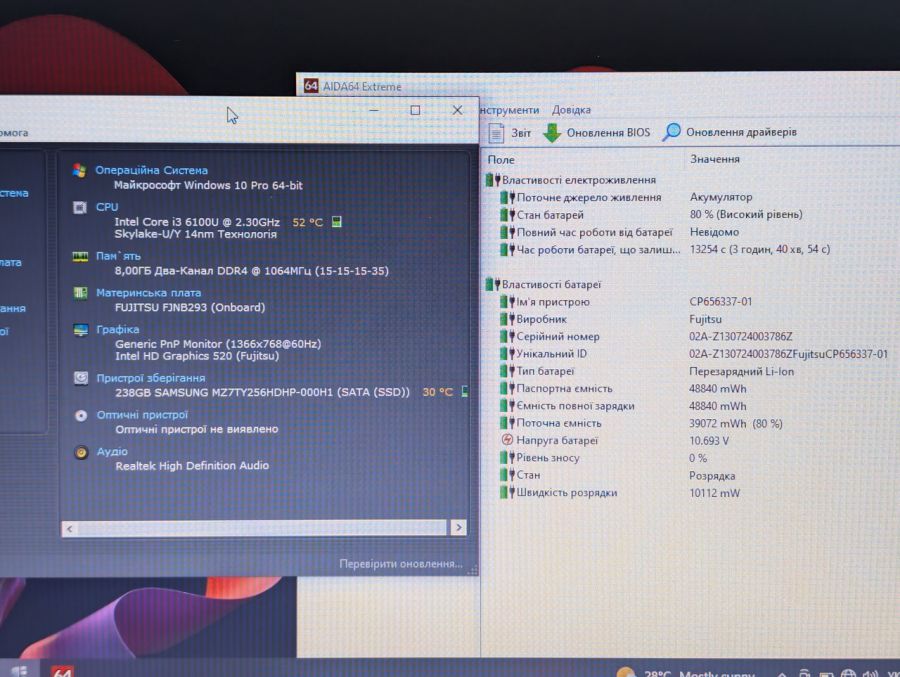Viewport: 900px width, 677px height.
Task: Open the Пристрої зберігання section link
Action: (150, 378)
